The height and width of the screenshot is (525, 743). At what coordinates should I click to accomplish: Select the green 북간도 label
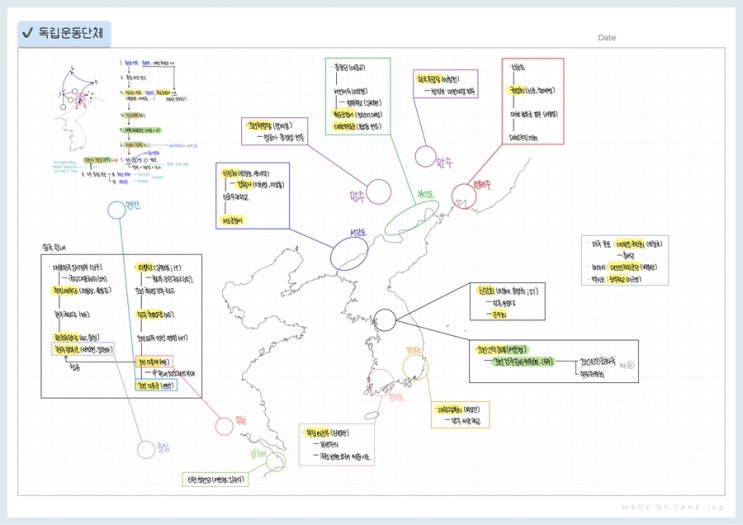point(426,194)
